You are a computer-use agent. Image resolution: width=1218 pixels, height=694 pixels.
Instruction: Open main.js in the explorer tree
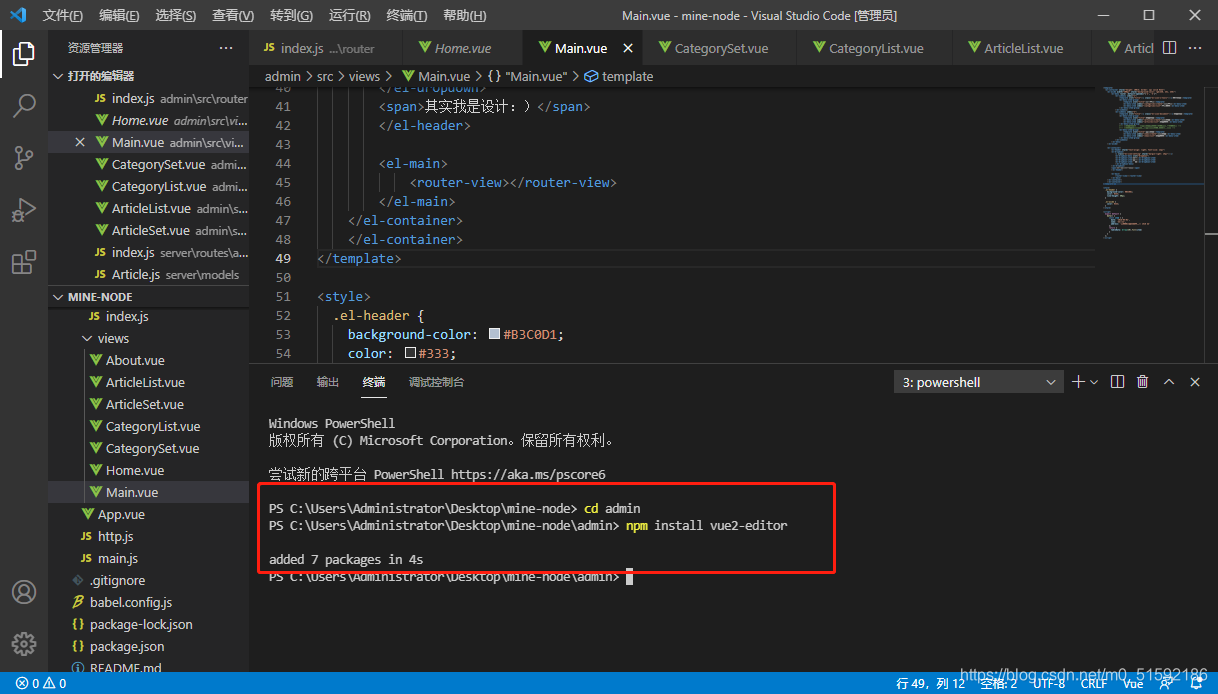117,558
